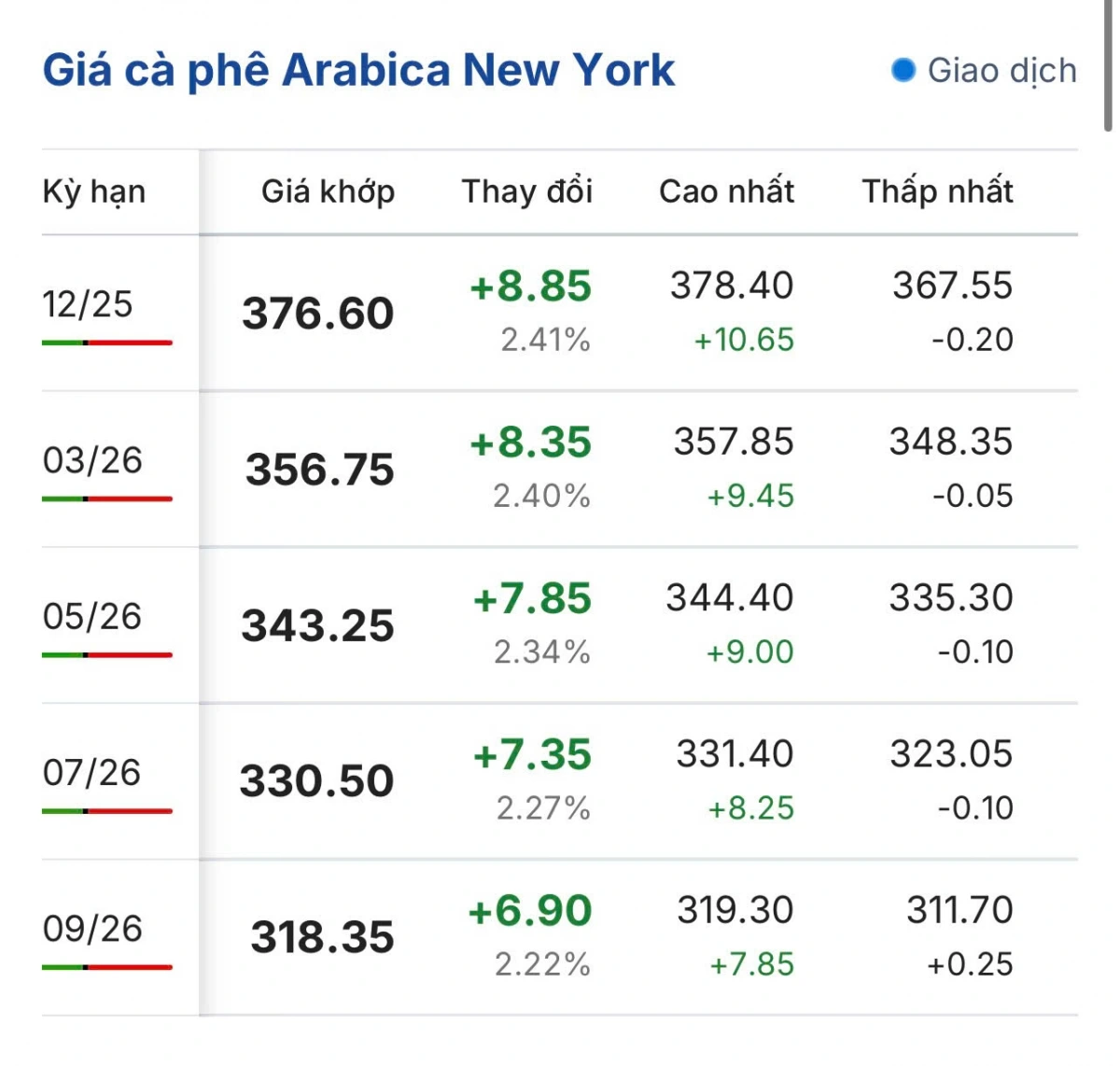Click the green-red range bar under 09/26

tap(107, 966)
